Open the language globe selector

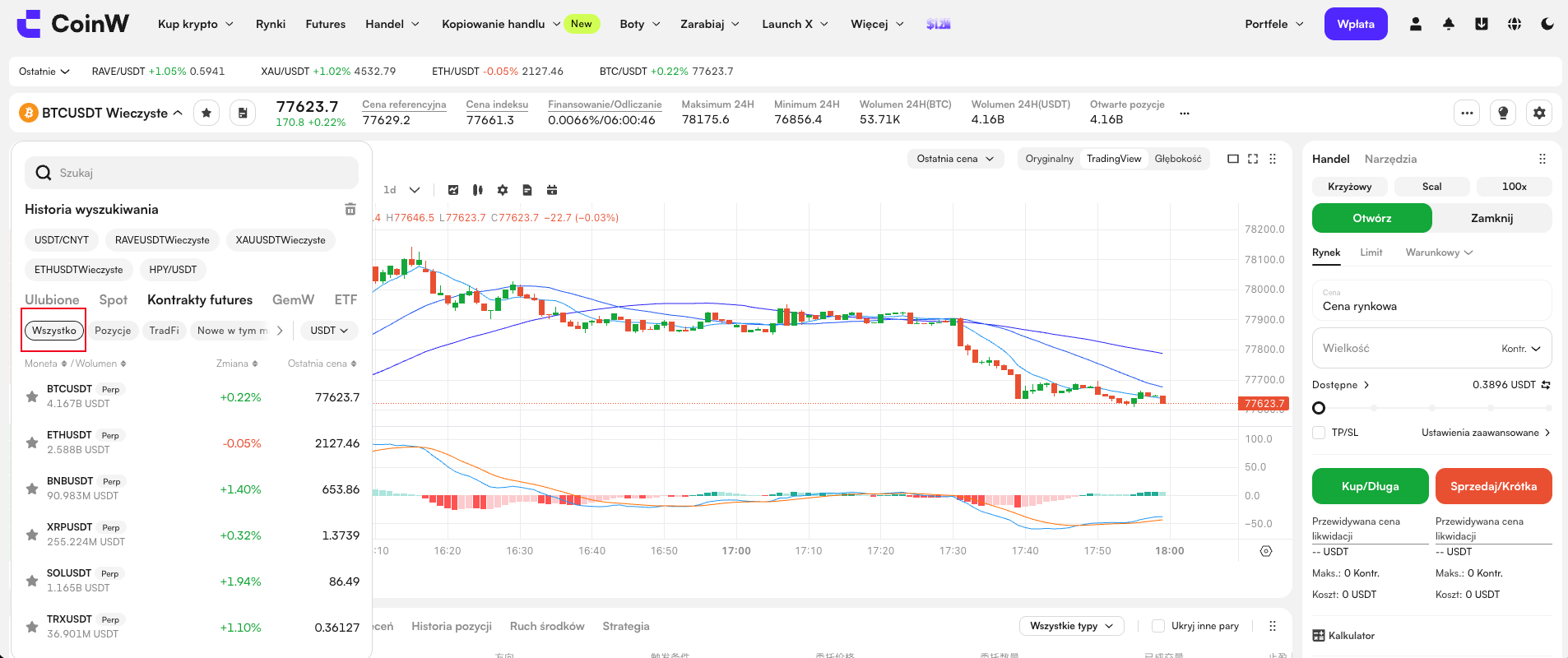[1515, 24]
